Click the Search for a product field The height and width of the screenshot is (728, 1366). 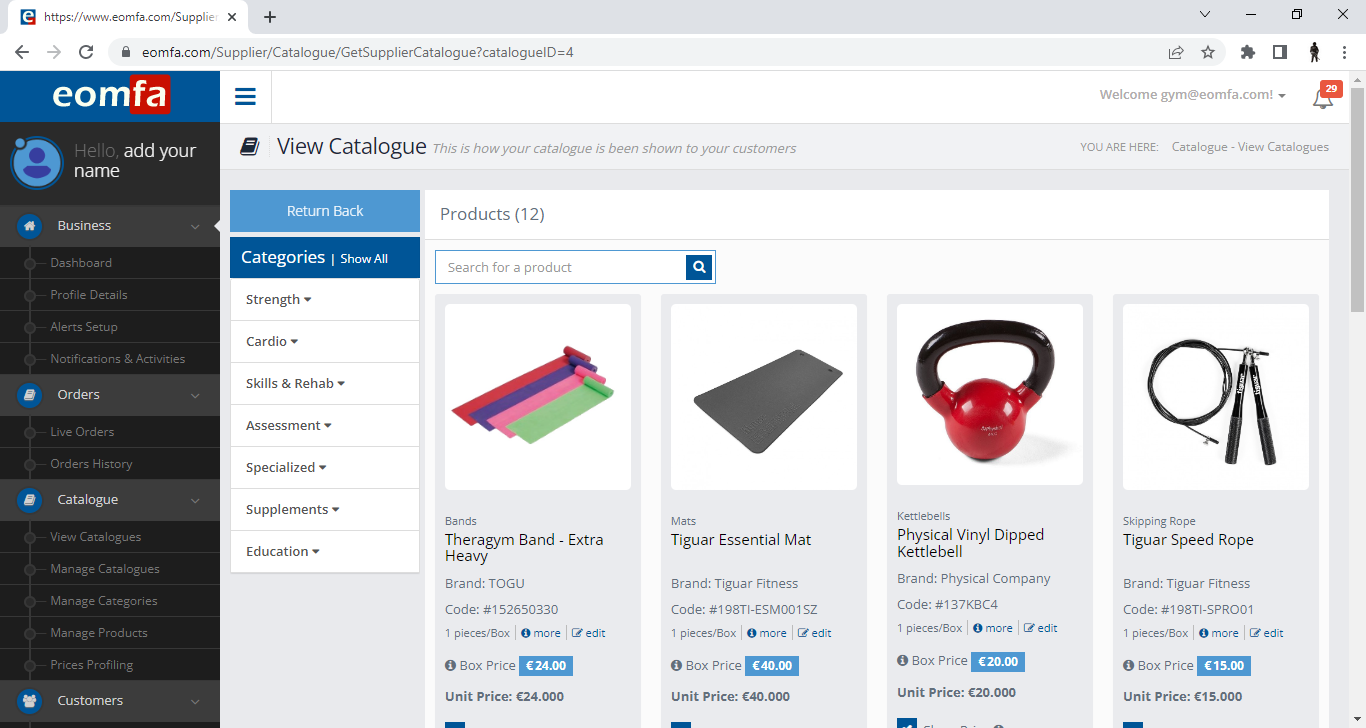tap(561, 267)
